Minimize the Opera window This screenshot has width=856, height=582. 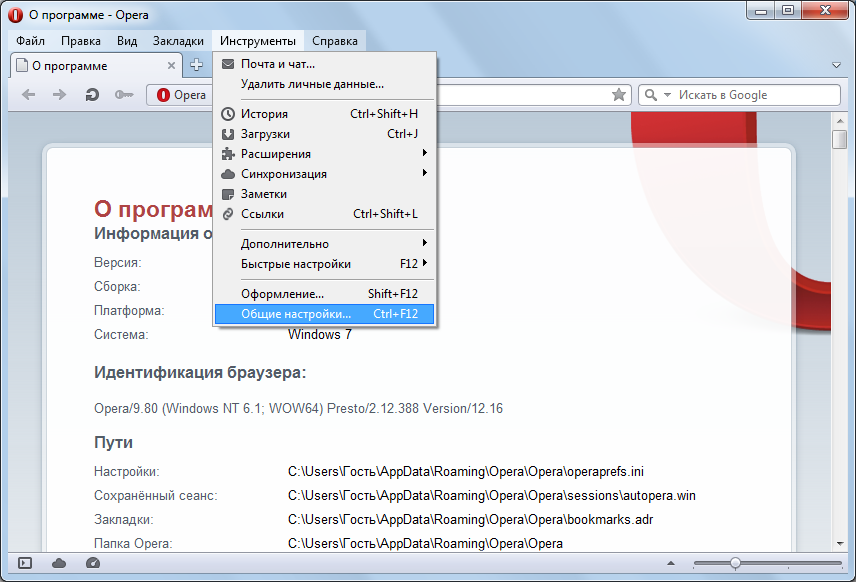[x=761, y=10]
